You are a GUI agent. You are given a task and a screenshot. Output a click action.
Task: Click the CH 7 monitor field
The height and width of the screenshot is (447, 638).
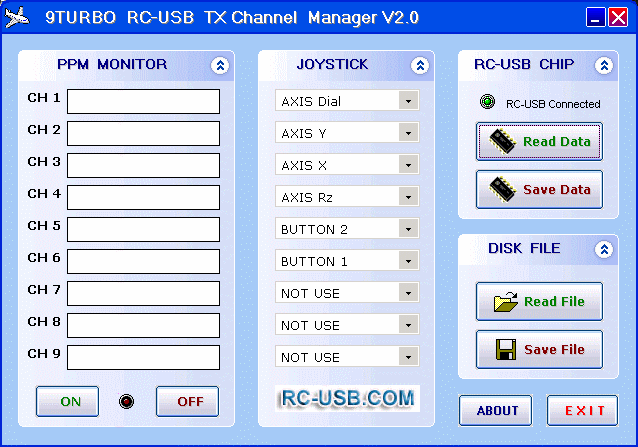pyautogui.click(x=144, y=293)
